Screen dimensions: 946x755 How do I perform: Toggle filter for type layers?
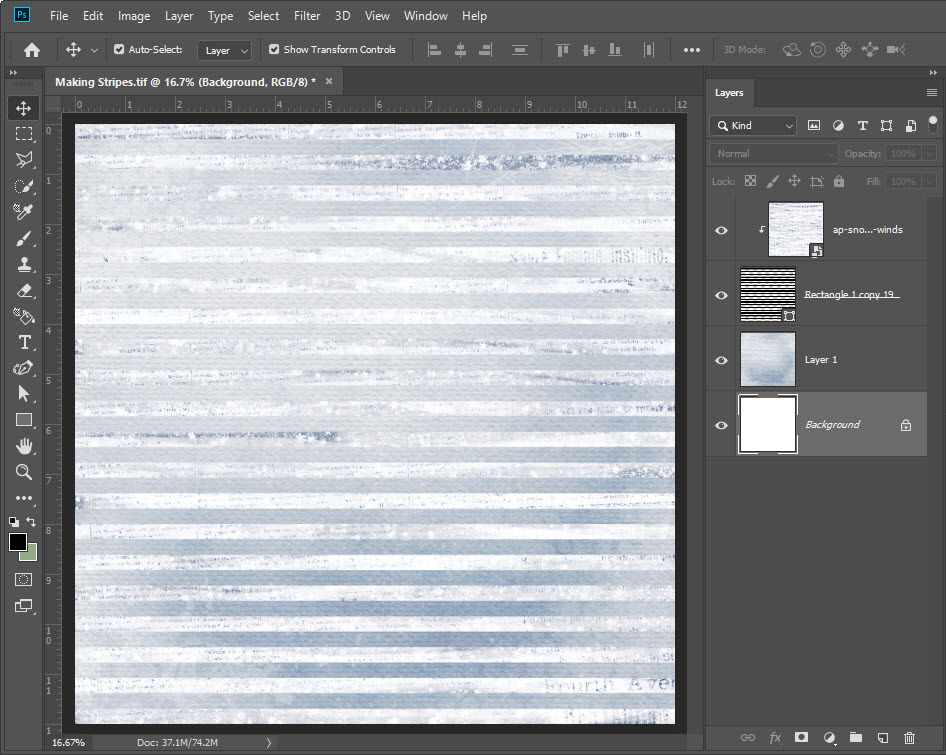(x=862, y=126)
